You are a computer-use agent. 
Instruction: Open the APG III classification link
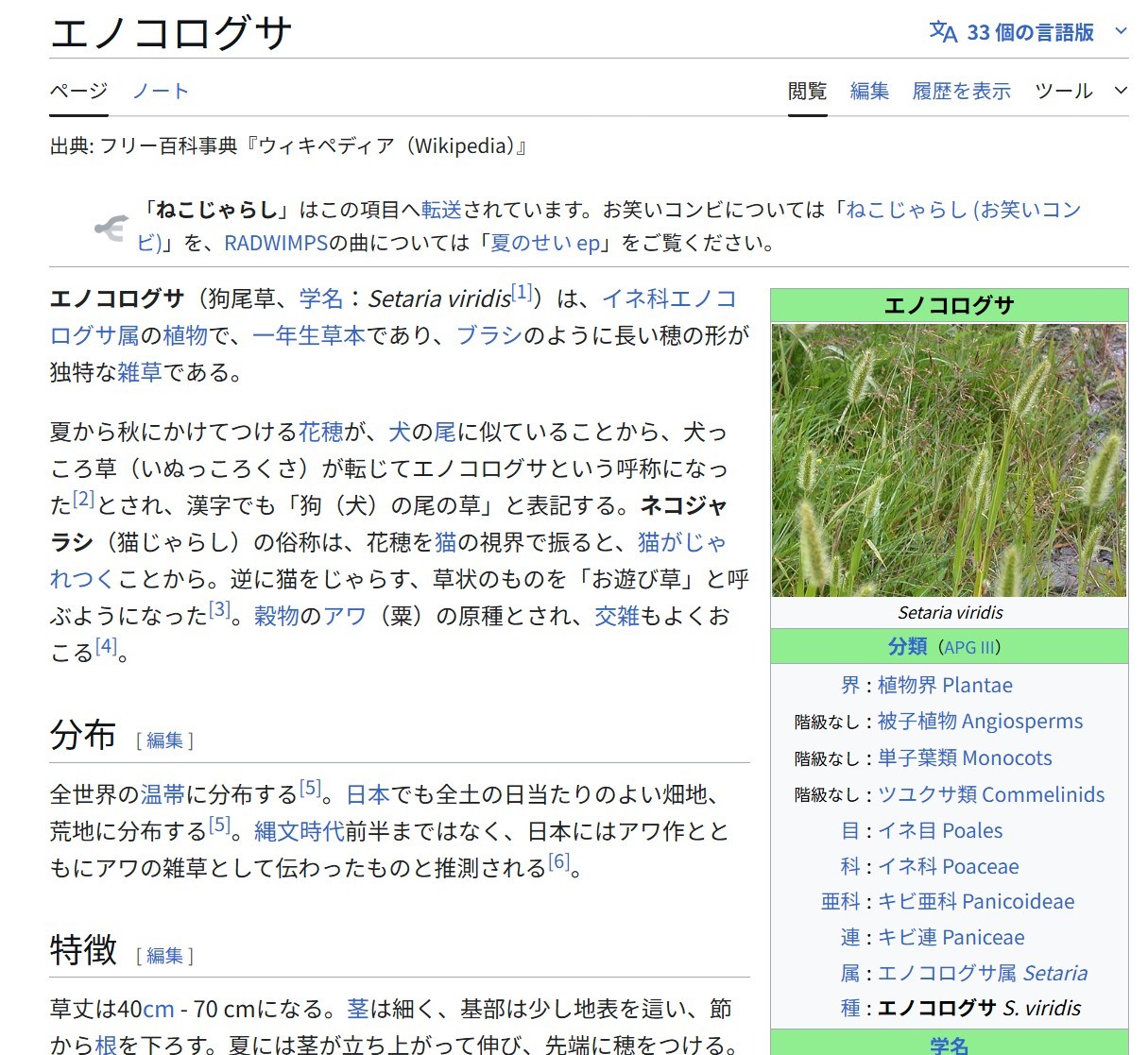(x=968, y=647)
